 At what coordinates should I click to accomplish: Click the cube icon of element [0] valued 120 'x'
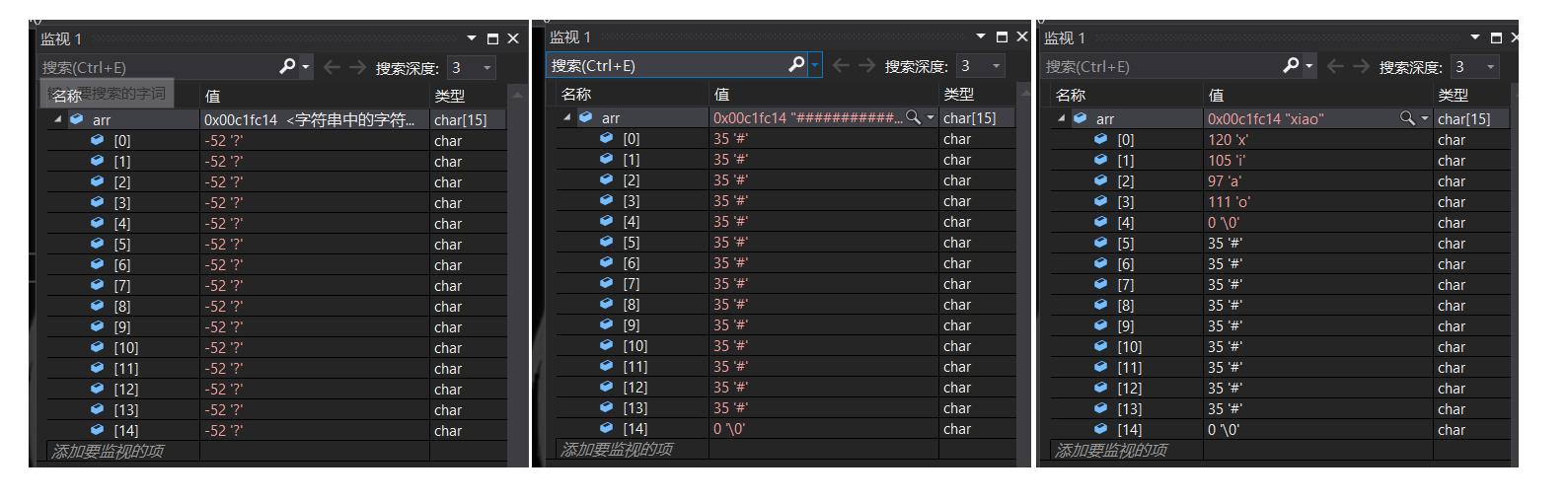pos(1101,139)
